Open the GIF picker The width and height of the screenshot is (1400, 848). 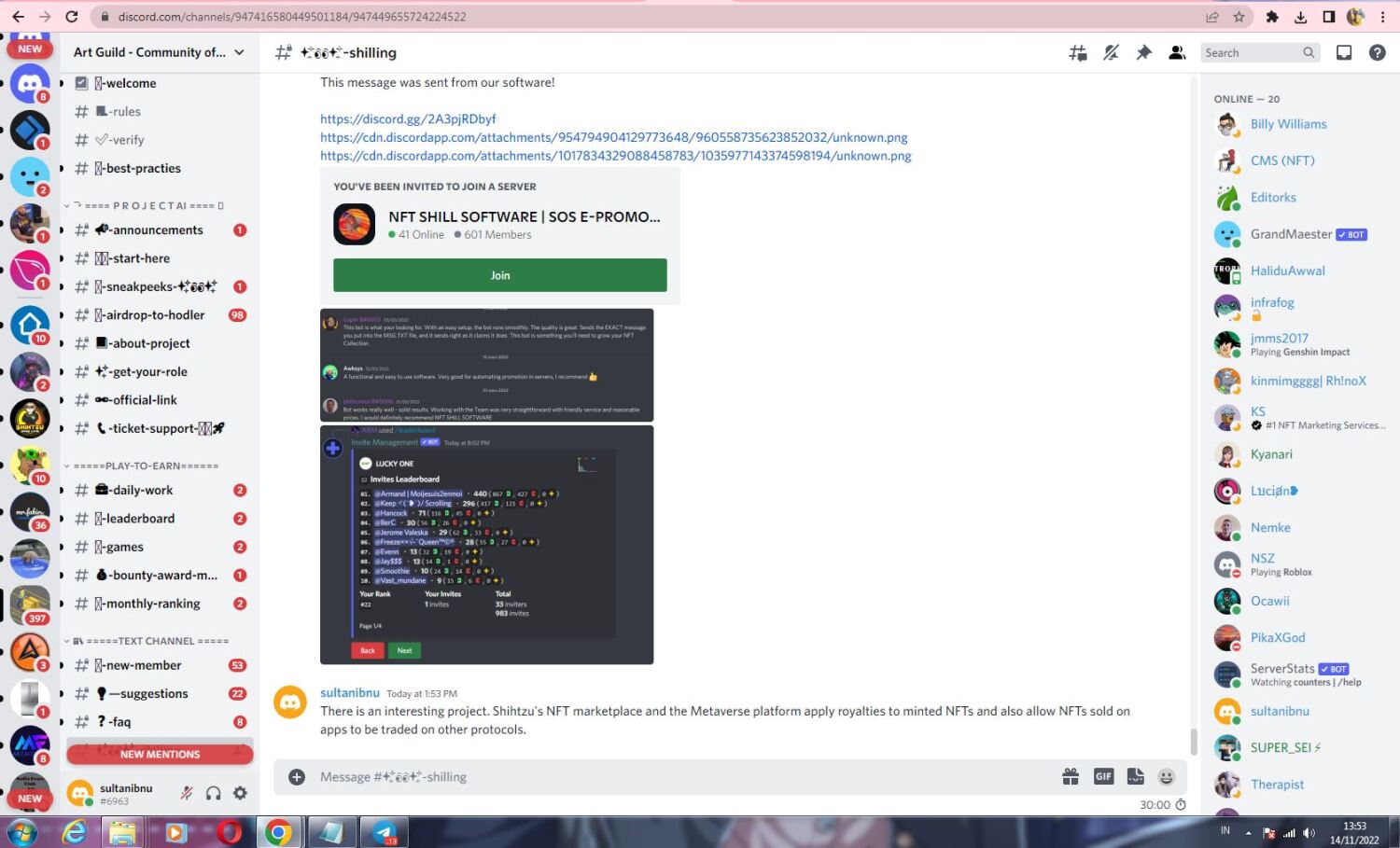click(x=1103, y=776)
